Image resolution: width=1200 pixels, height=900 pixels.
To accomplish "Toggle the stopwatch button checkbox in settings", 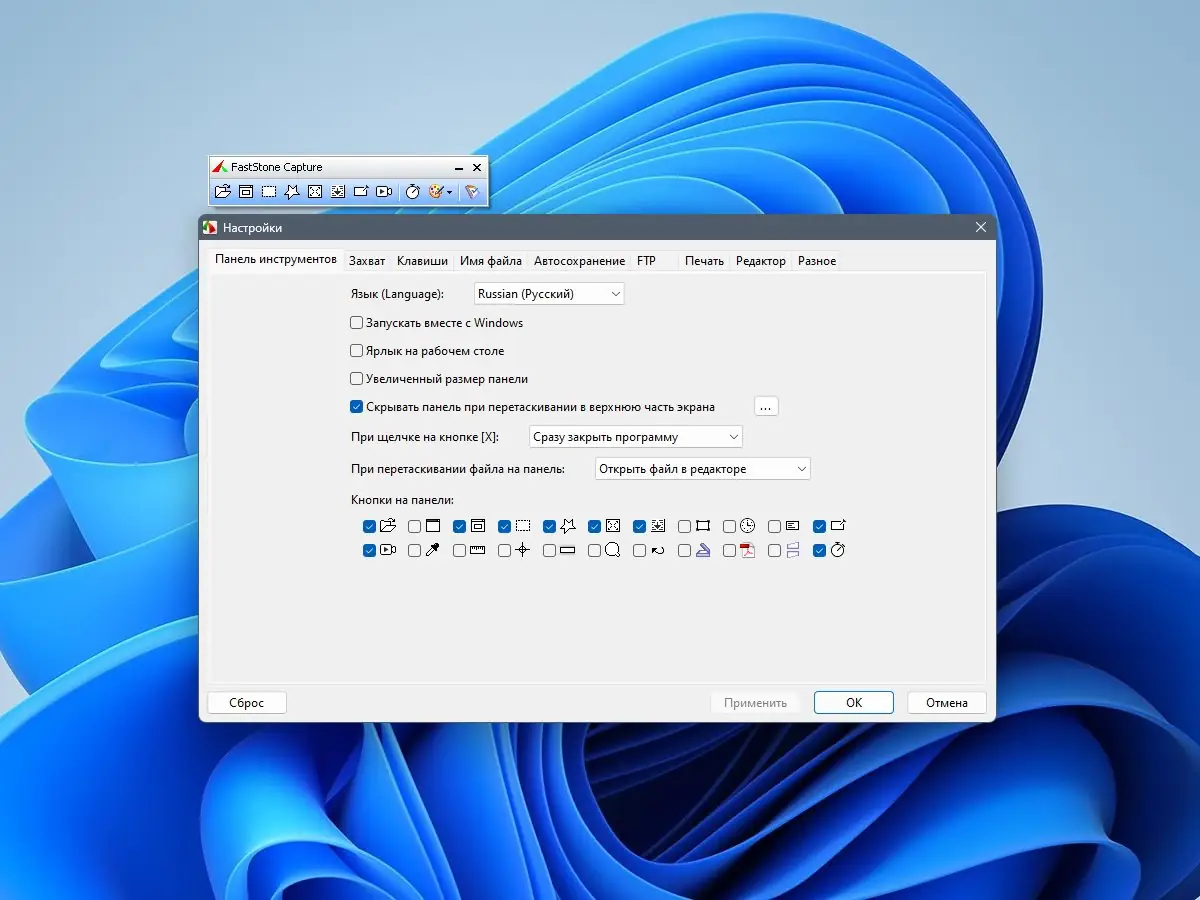I will tap(819, 550).
